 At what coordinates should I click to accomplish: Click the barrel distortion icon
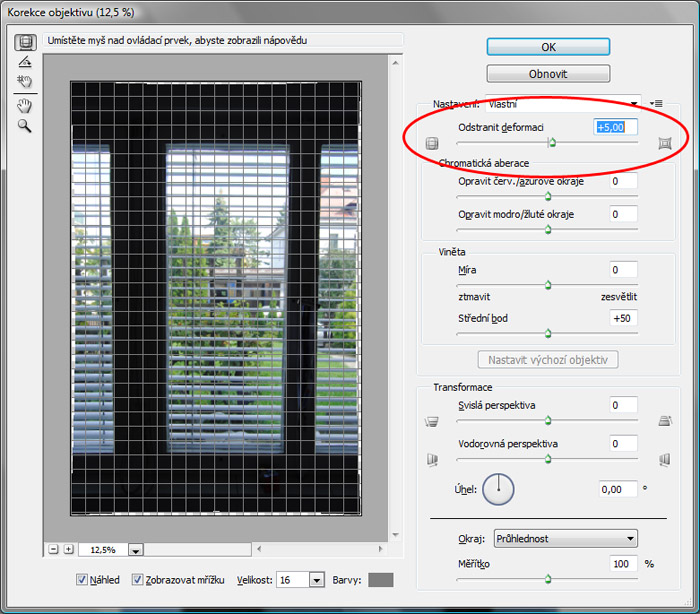click(x=432, y=143)
